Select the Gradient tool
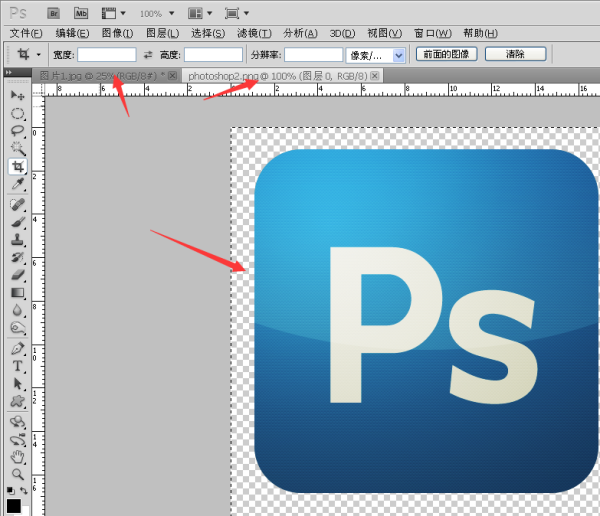The width and height of the screenshot is (600, 516). pos(17,293)
